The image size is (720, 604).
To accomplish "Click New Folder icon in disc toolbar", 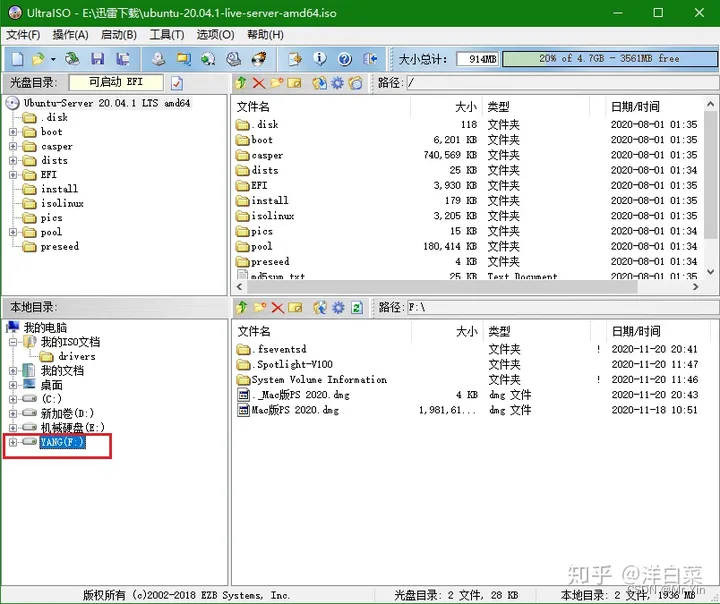I will point(276,83).
